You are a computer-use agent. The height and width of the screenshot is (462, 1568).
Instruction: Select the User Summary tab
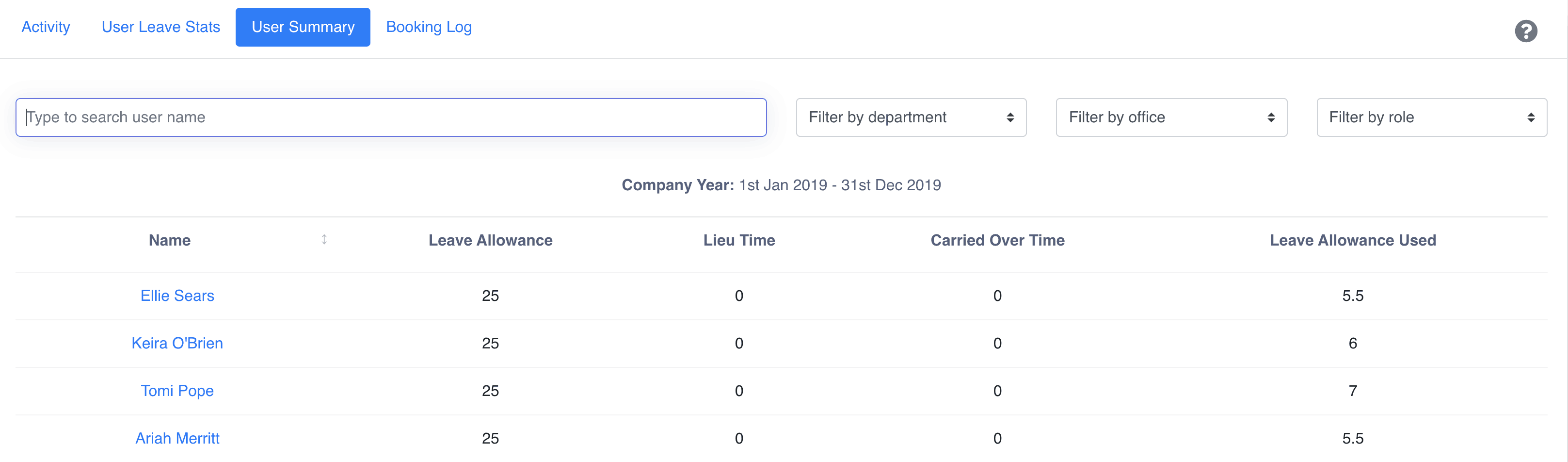coord(303,27)
